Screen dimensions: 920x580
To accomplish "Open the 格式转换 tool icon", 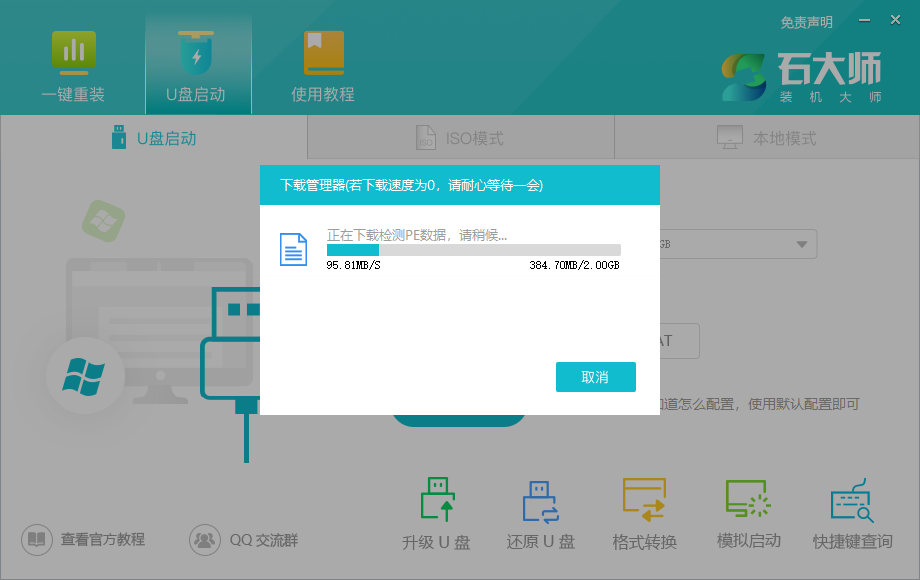I will 643,500.
